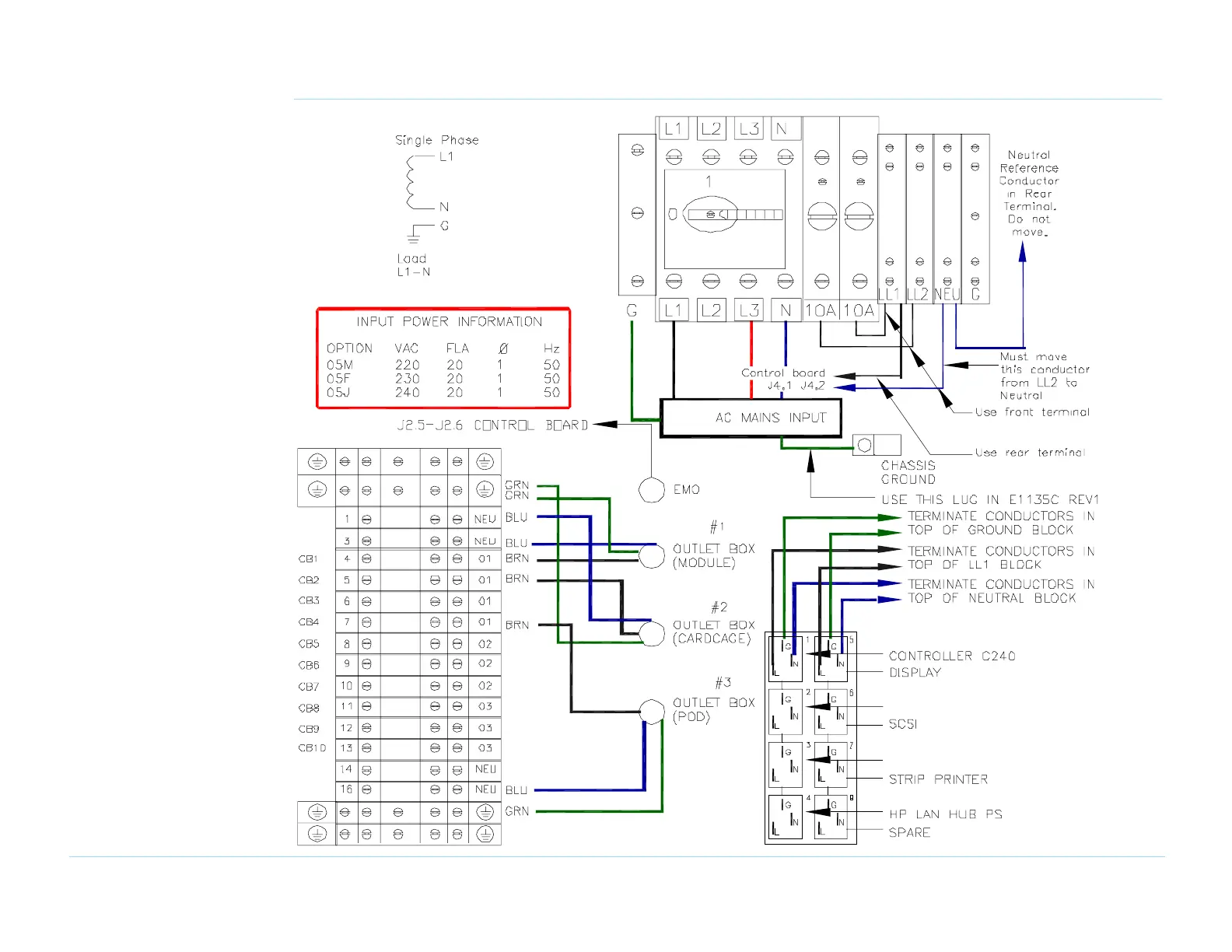Select option 05F in the power table

(x=338, y=379)
